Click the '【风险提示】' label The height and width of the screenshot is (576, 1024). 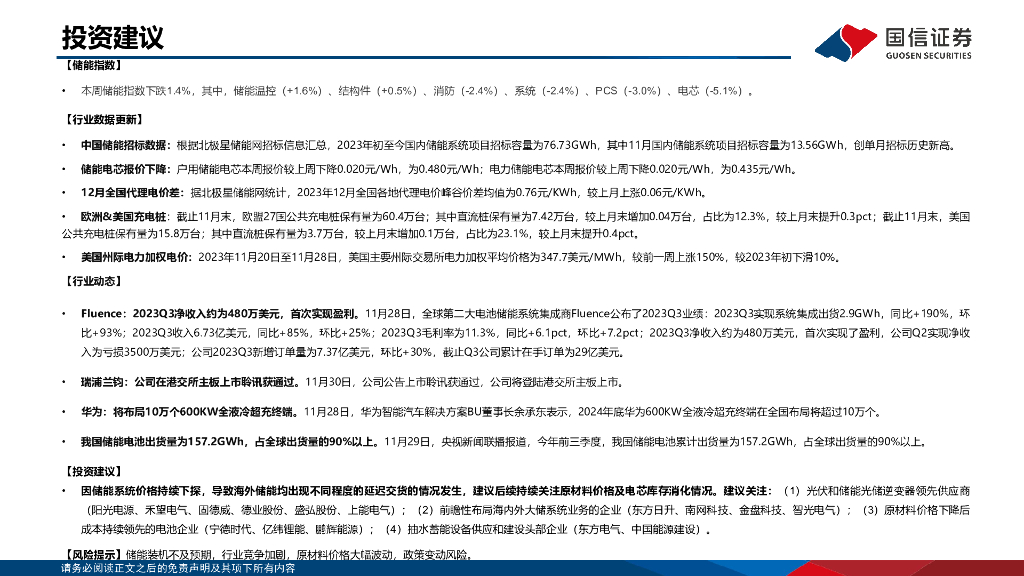pyautogui.click(x=92, y=555)
